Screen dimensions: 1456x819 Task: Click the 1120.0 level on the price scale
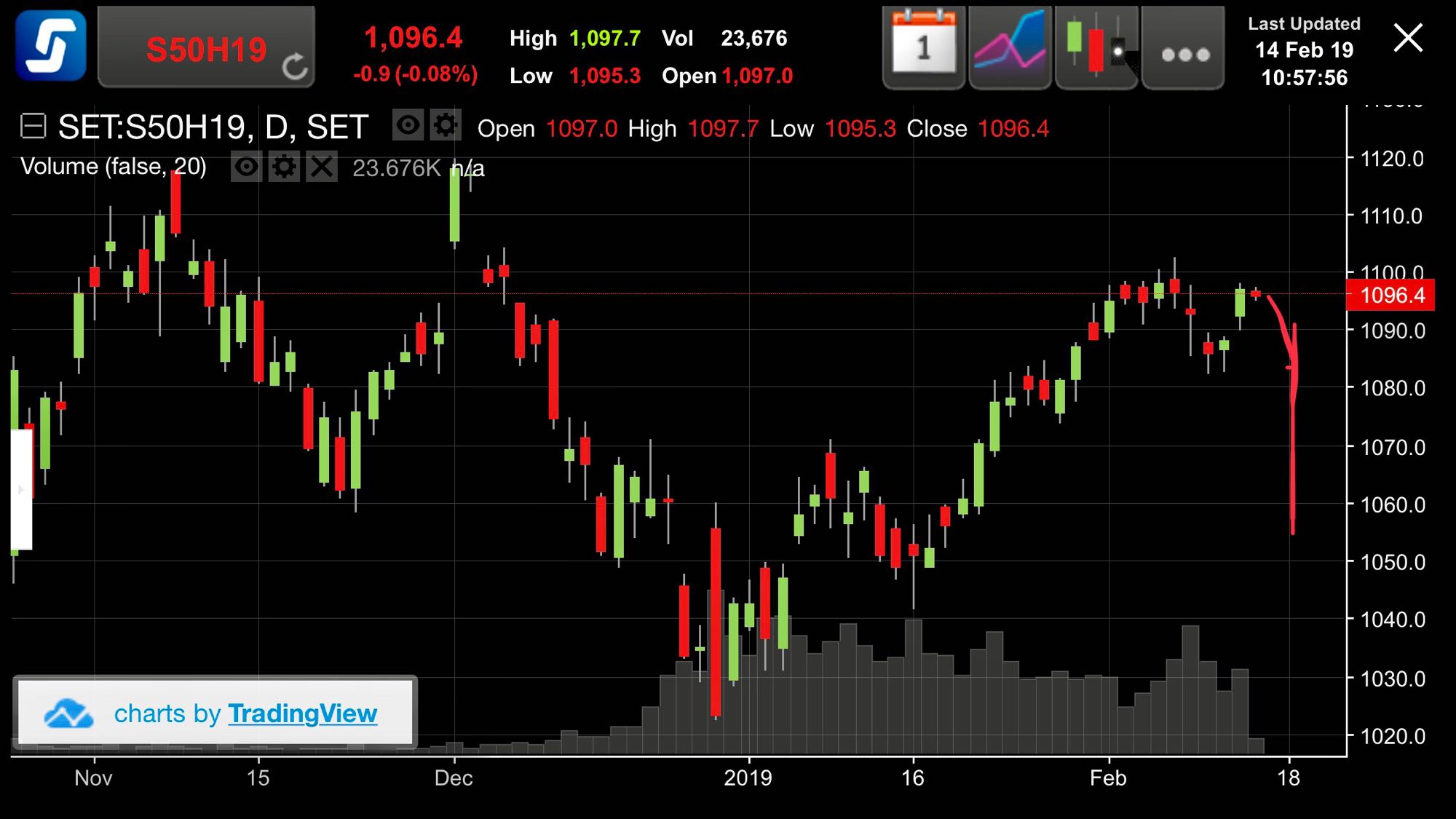[x=1391, y=159]
